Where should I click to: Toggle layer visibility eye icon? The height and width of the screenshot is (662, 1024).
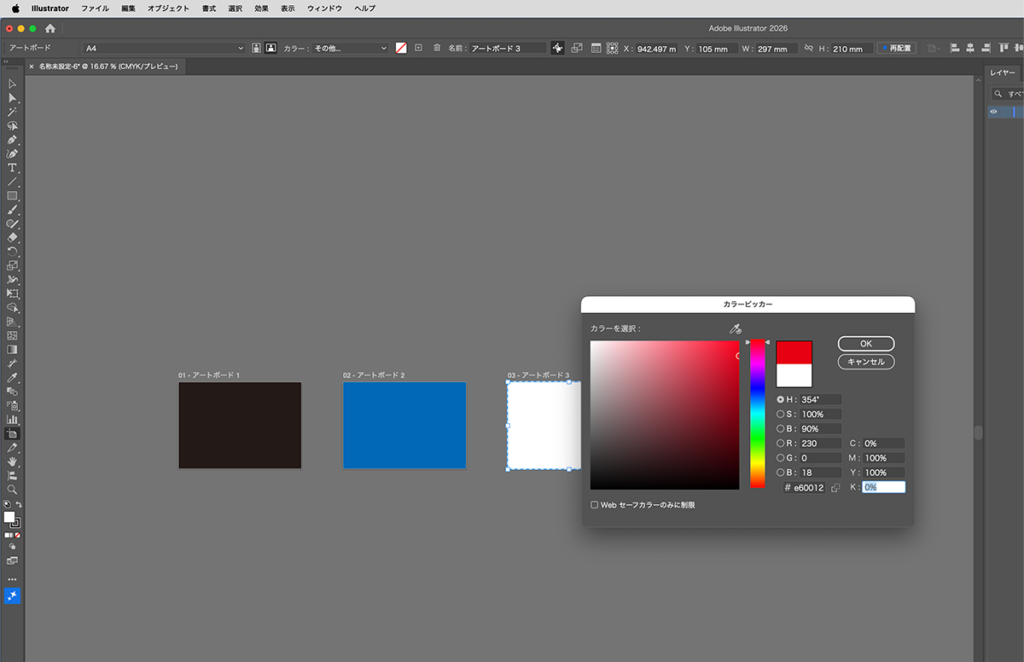pos(993,112)
